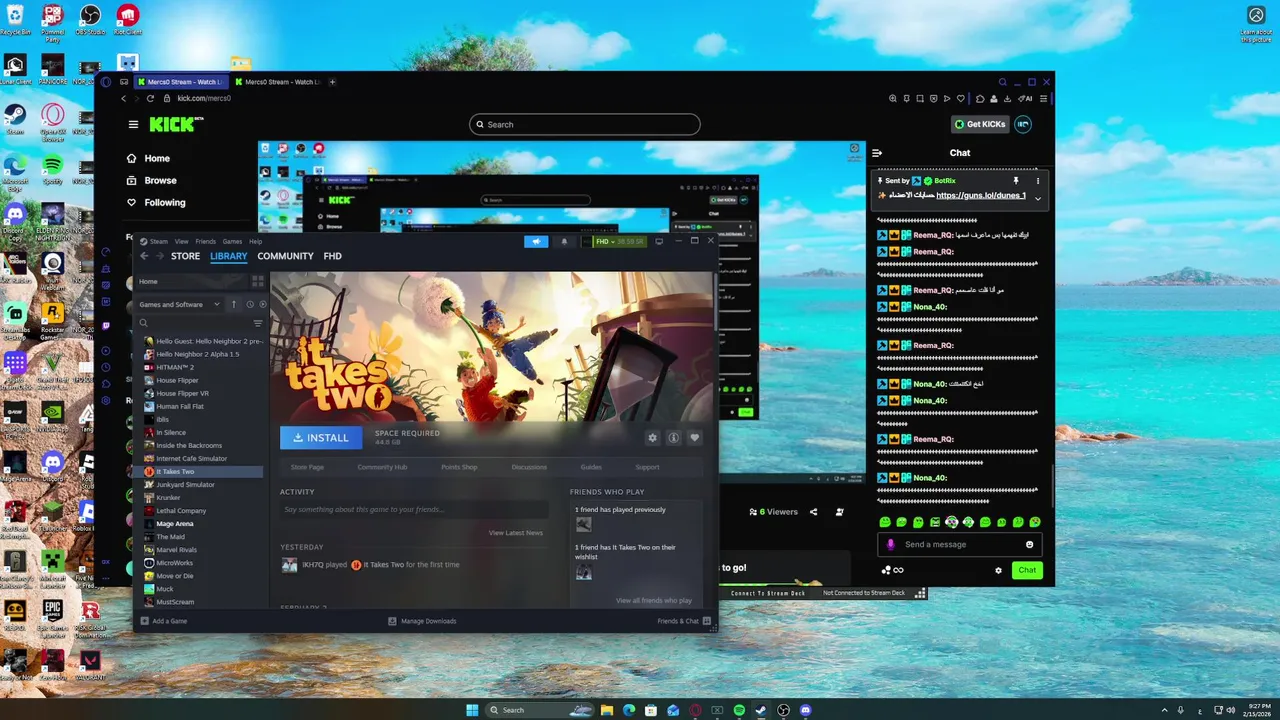Click the bookmark heart icon in browser toolbar

(961, 98)
